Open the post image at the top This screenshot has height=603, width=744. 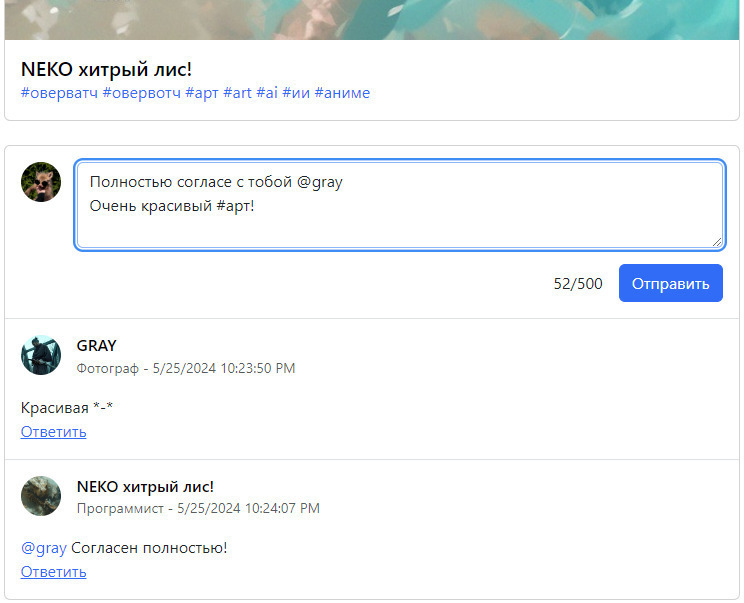tap(372, 19)
